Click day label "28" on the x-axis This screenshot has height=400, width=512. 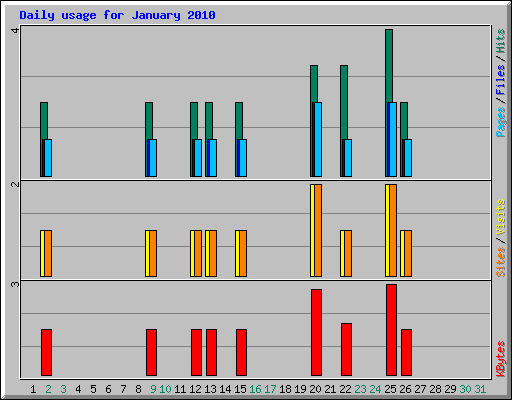click(435, 389)
